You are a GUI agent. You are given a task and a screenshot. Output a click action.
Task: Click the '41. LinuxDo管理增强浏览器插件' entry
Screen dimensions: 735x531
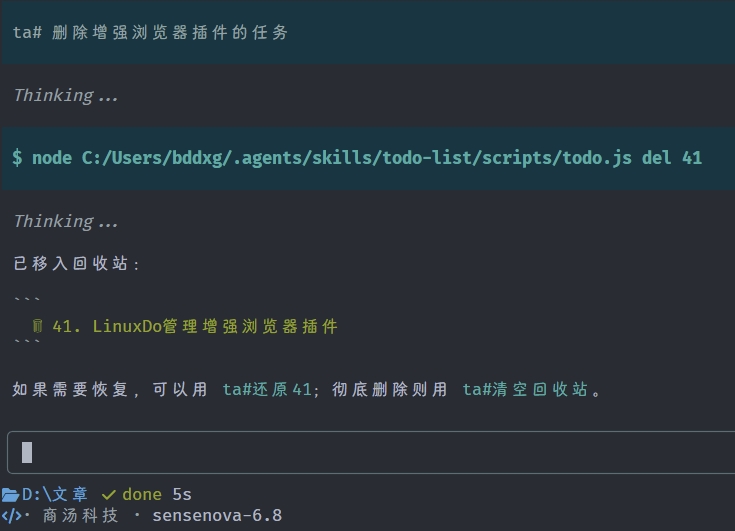[195, 326]
